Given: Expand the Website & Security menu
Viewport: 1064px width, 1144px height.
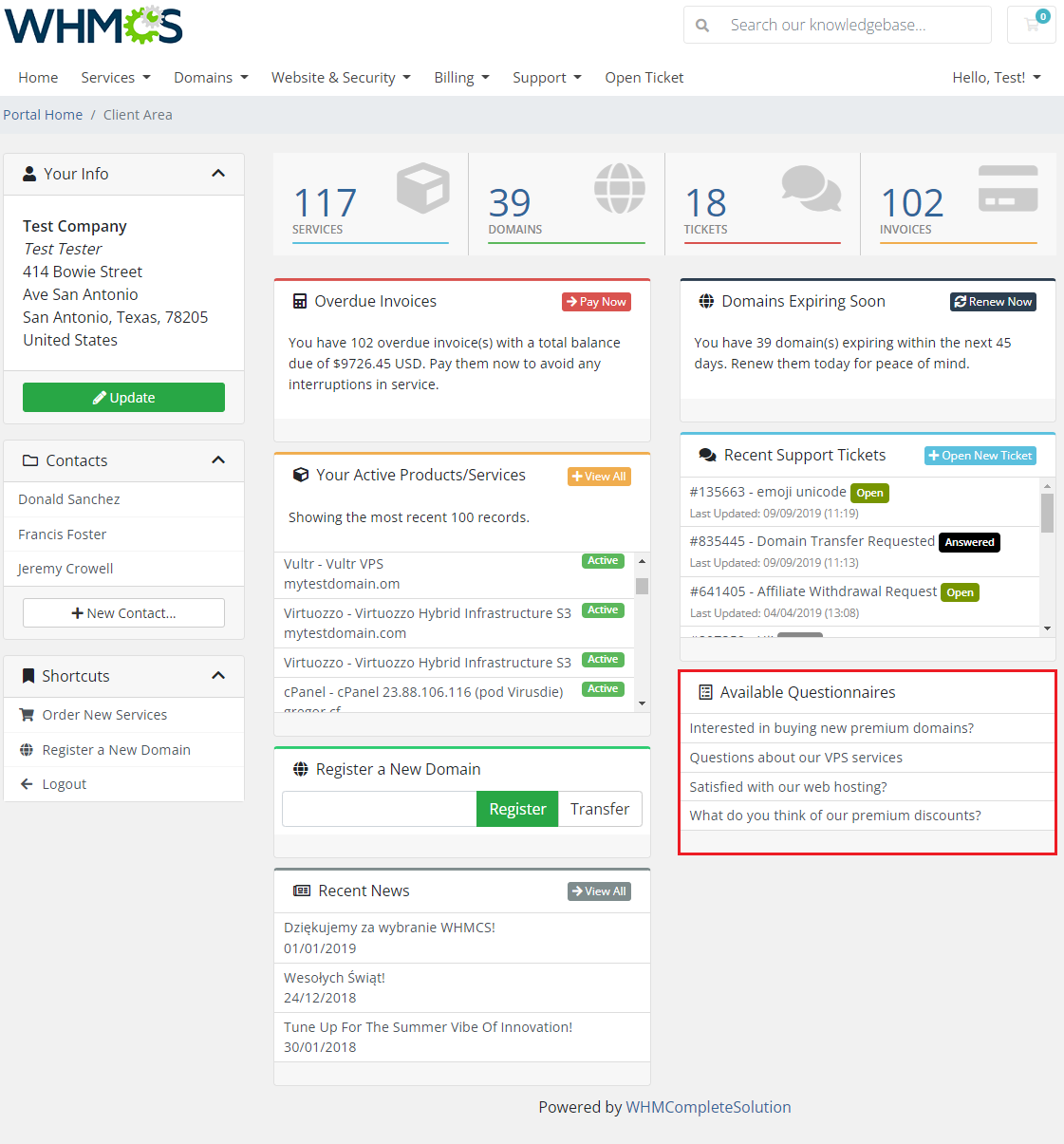Looking at the screenshot, I should pyautogui.click(x=341, y=78).
